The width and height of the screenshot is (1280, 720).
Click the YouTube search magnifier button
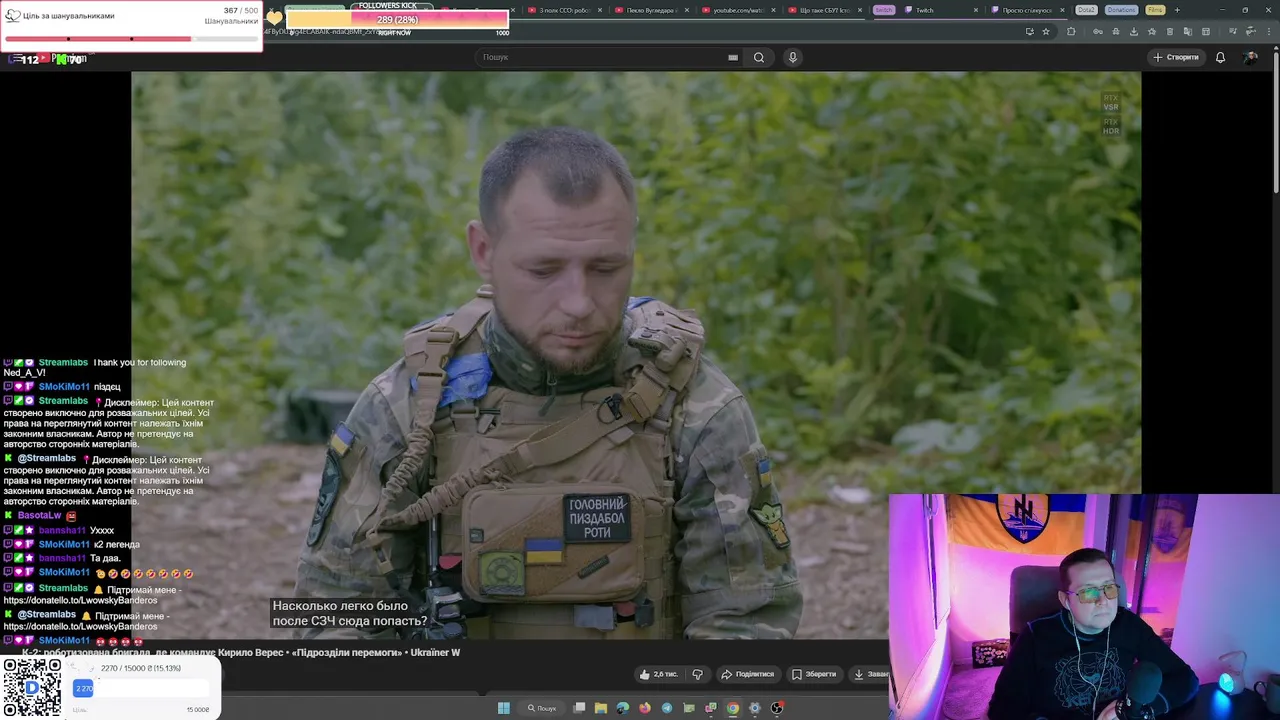[759, 57]
